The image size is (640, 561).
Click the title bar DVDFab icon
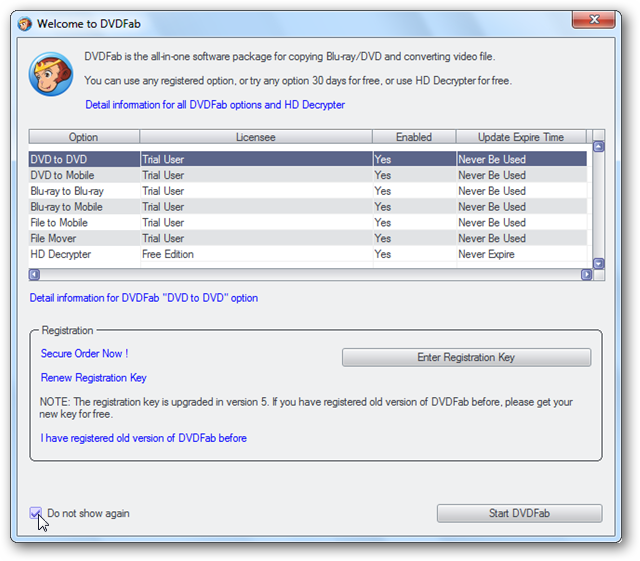click(24, 24)
